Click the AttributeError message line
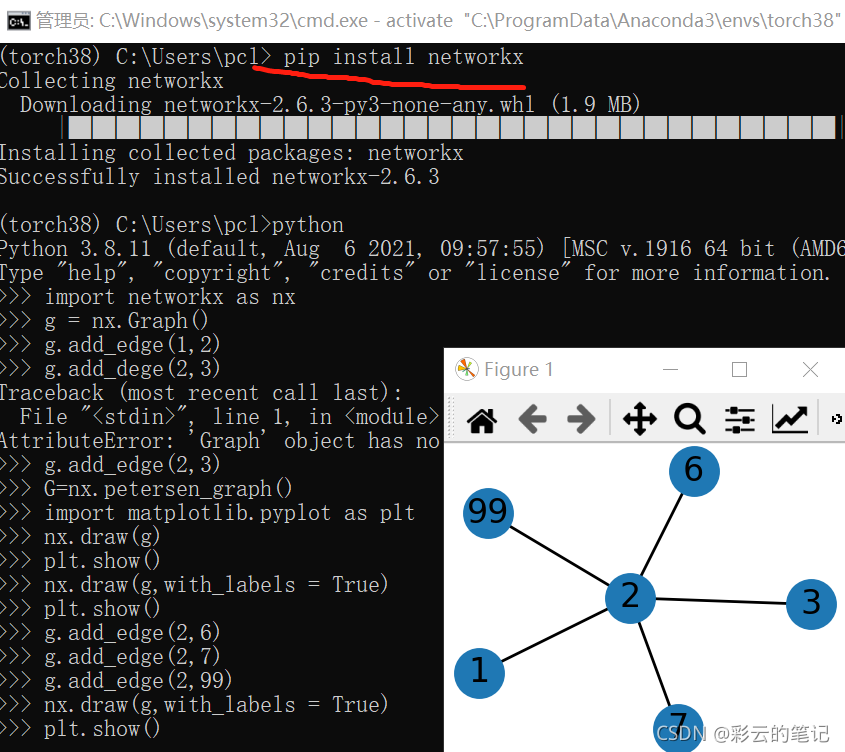The width and height of the screenshot is (845, 752). pos(220,441)
